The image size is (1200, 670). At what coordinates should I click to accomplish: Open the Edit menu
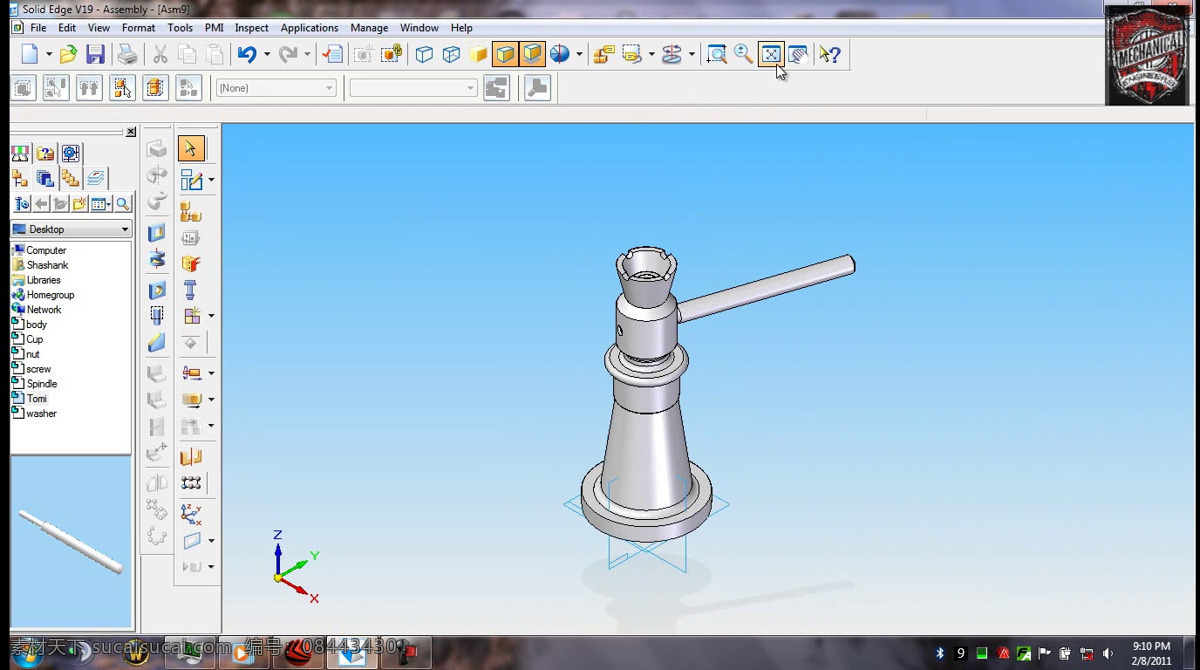pyautogui.click(x=67, y=28)
